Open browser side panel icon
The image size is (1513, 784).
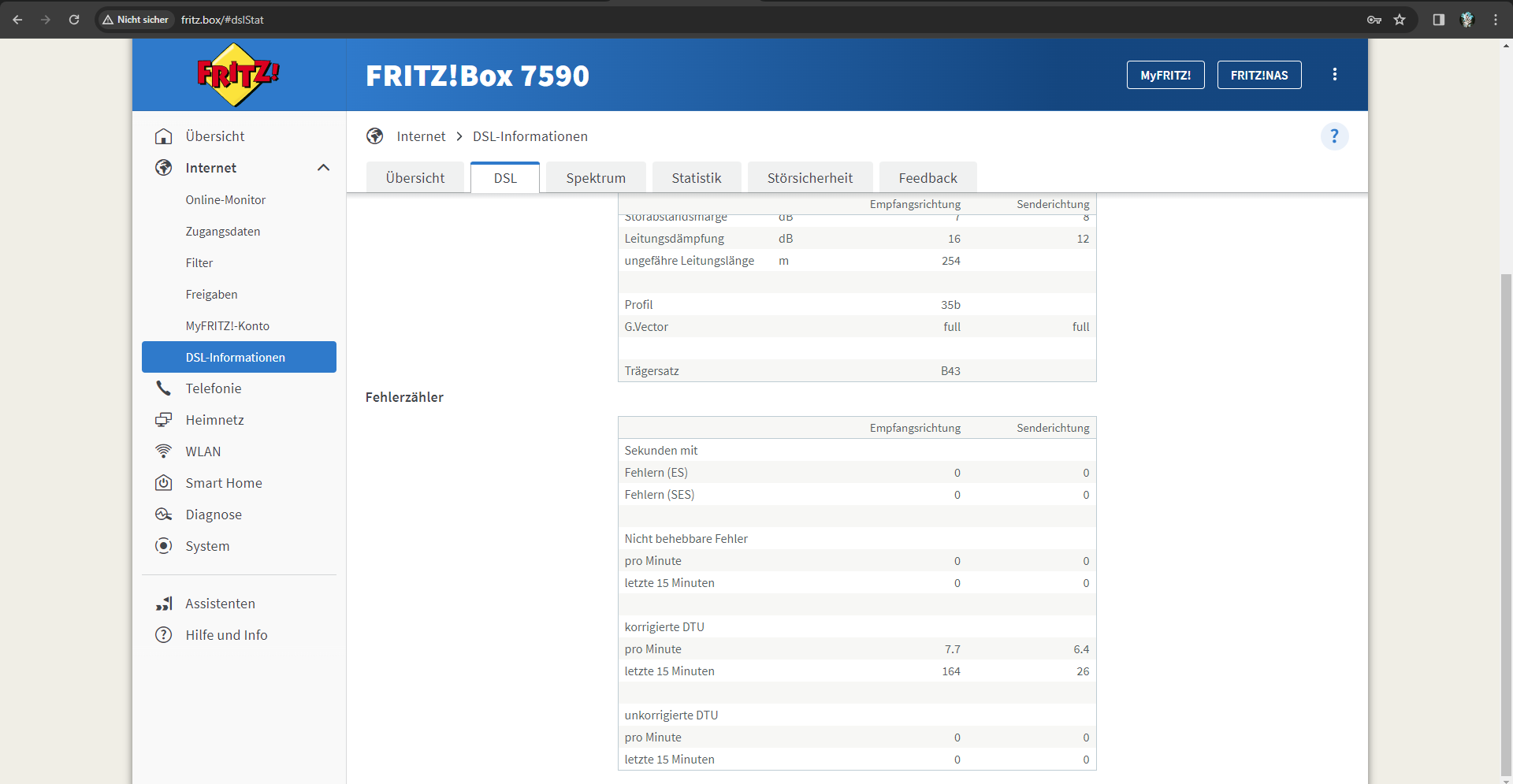[1439, 20]
